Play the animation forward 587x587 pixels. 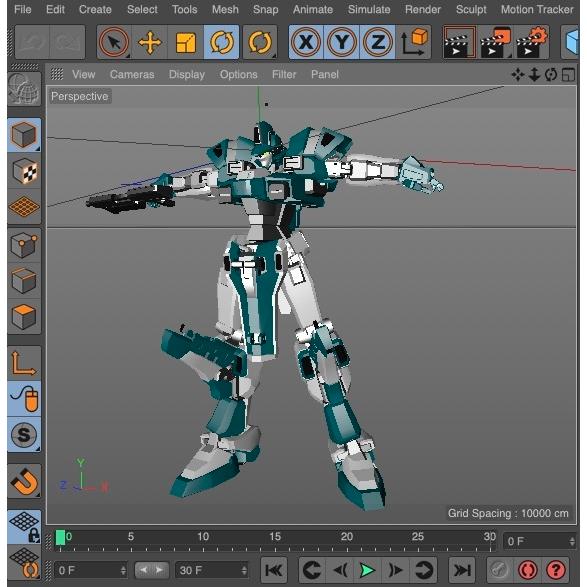pyautogui.click(x=367, y=570)
